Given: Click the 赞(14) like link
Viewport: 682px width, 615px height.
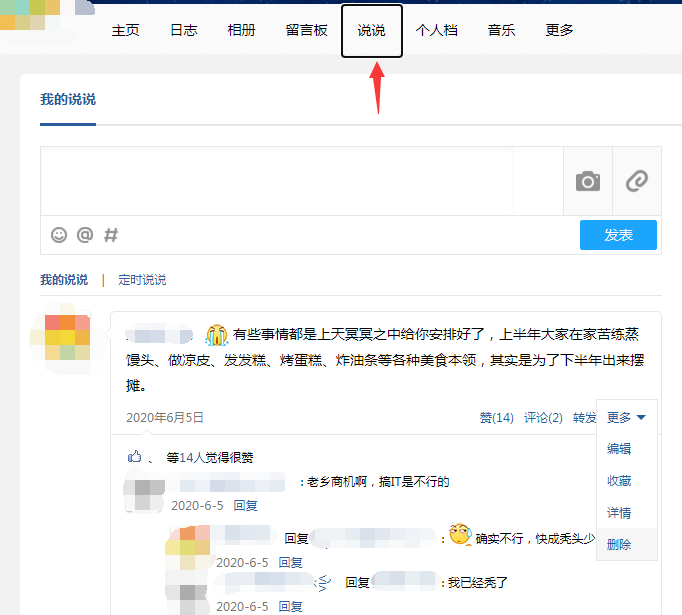Looking at the screenshot, I should [x=496, y=418].
